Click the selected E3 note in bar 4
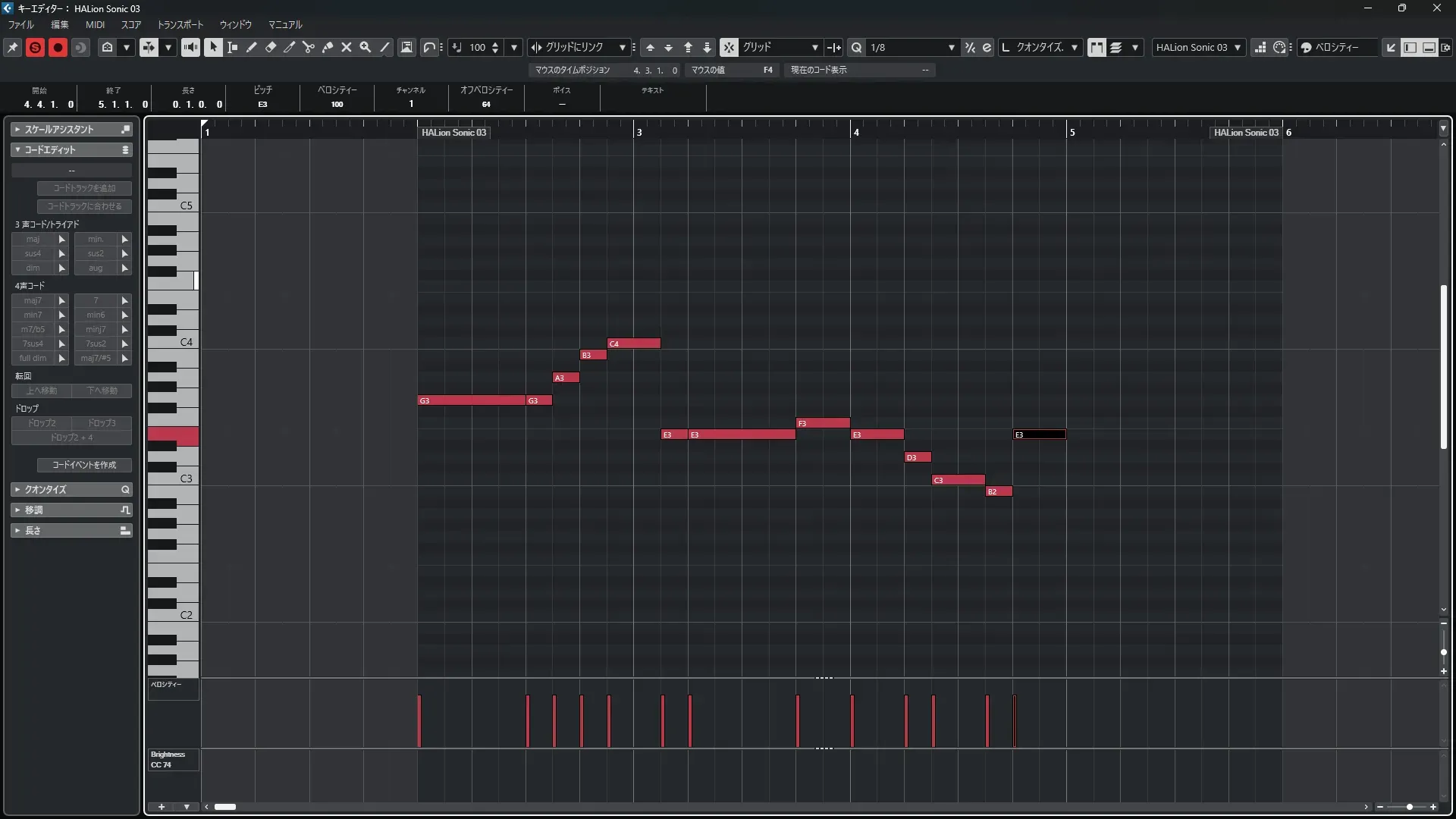The height and width of the screenshot is (819, 1456). click(1039, 435)
